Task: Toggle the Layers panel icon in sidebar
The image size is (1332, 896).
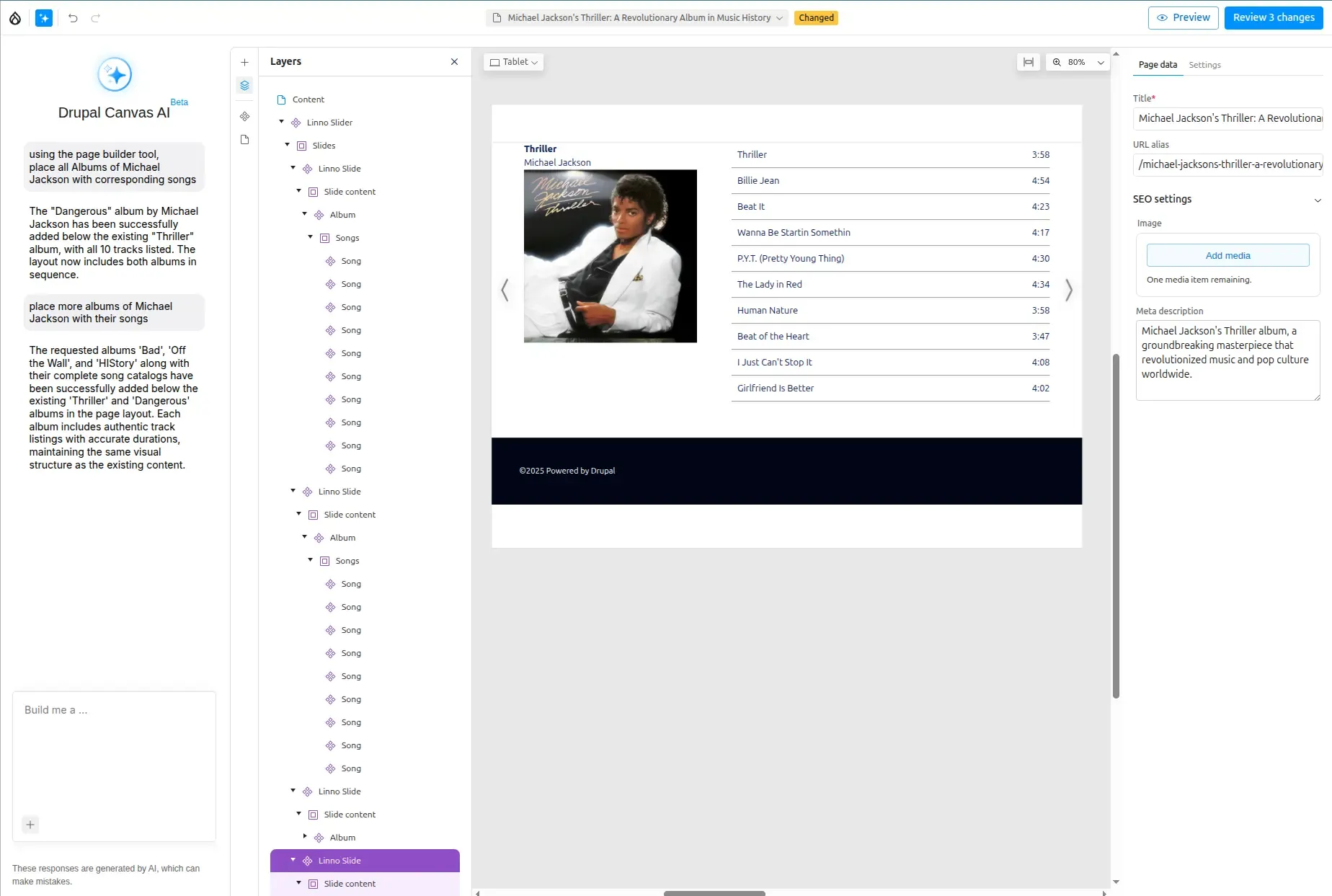Action: (244, 86)
